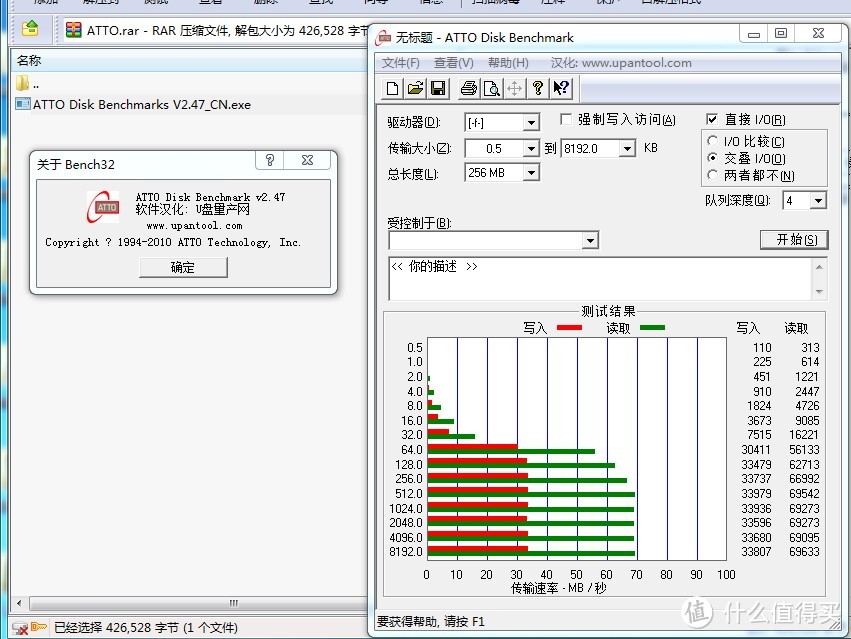Screen dimensions: 851x639
Task: Click the WinRAR archive path field
Action: [215, 29]
